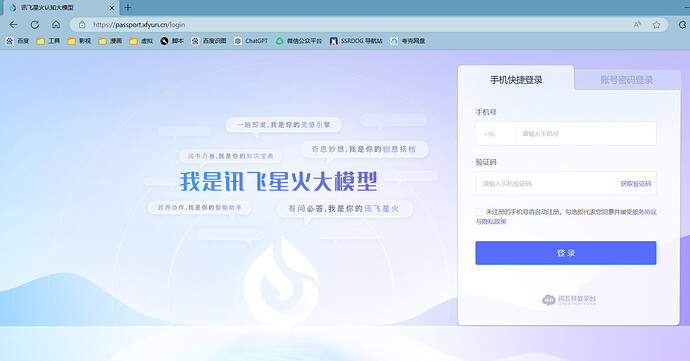This screenshot has width=690, height=361.
Task: Open read aloud icon in address bar
Action: (x=637, y=25)
